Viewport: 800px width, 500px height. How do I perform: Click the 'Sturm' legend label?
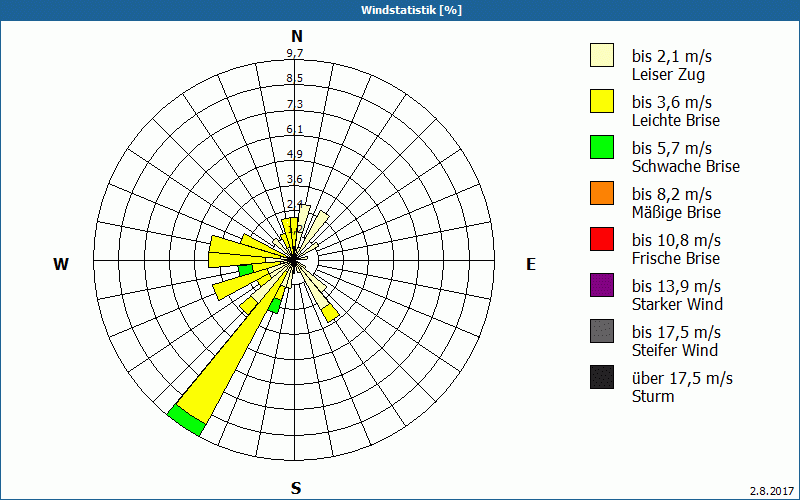[x=653, y=396]
